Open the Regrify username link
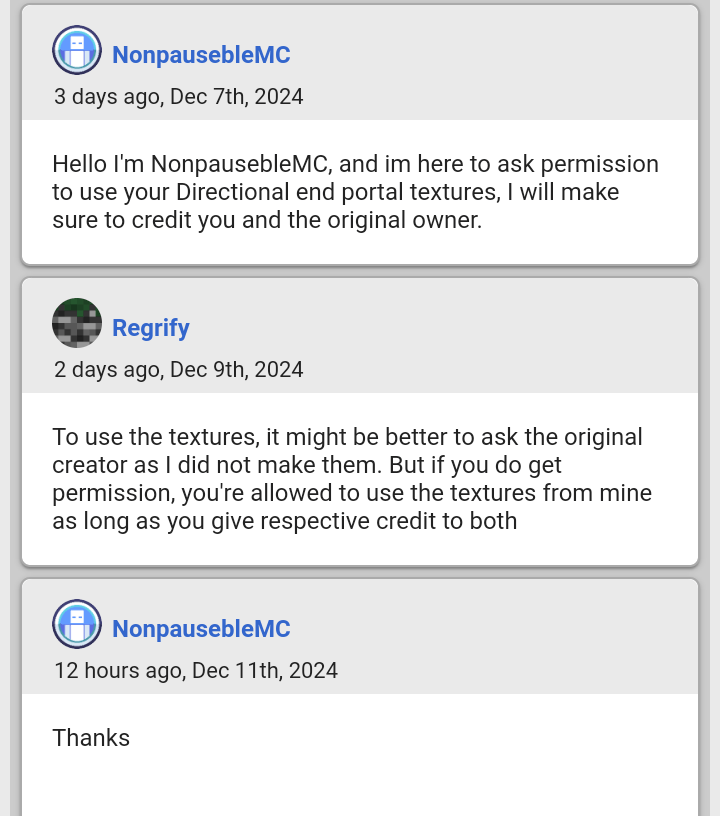The width and height of the screenshot is (720, 816). coord(151,328)
